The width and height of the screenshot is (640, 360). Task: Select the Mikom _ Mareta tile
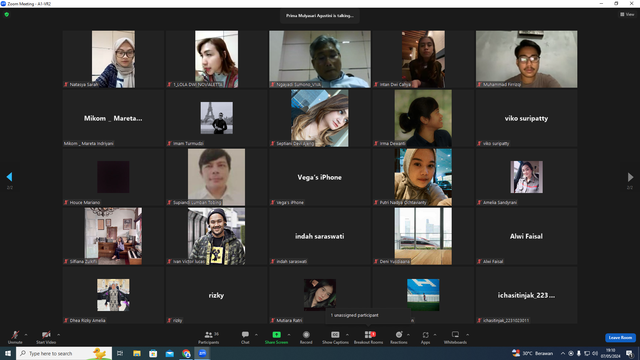click(x=113, y=118)
